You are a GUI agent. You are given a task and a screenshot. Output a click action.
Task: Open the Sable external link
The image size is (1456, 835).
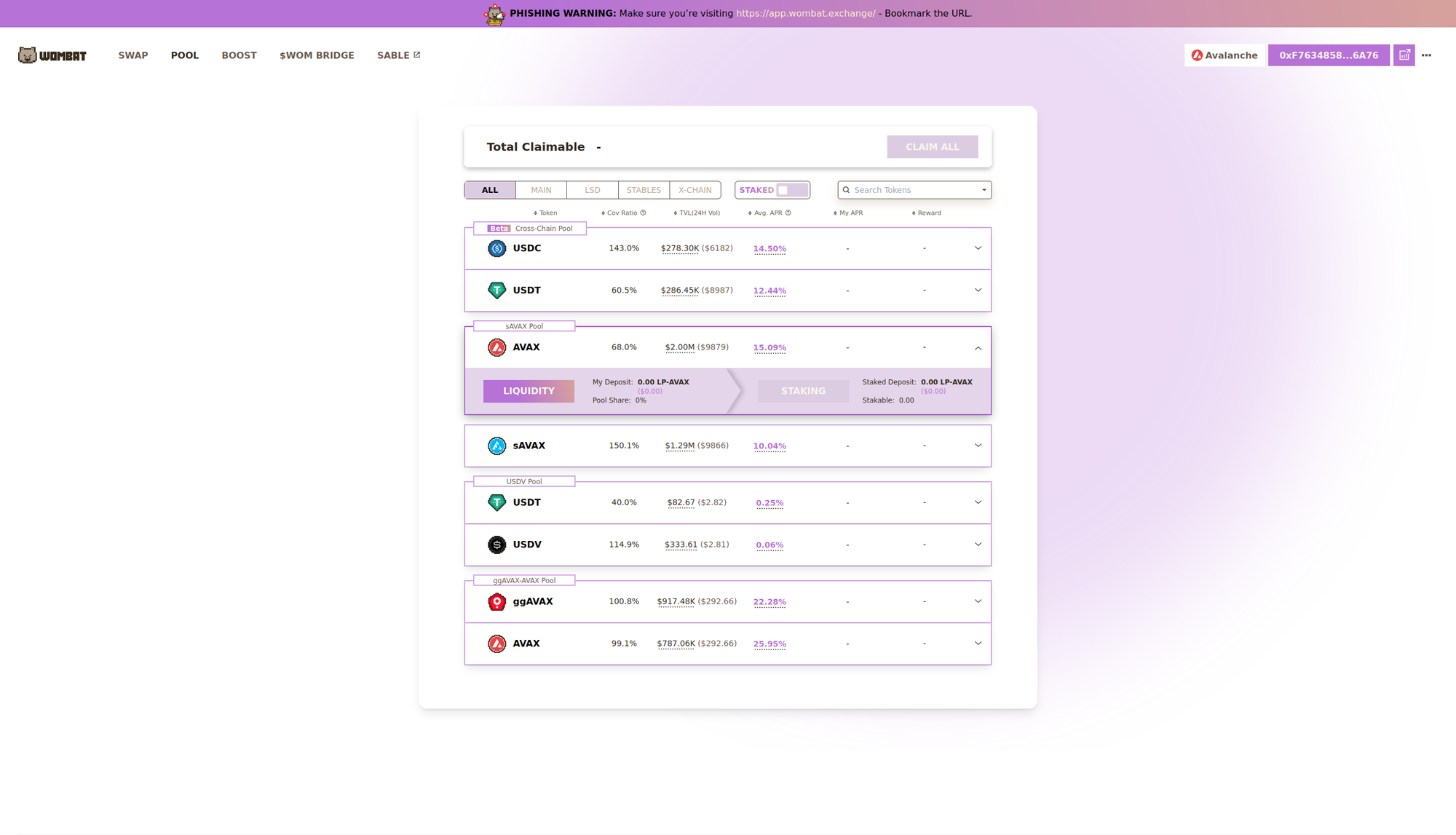[398, 55]
